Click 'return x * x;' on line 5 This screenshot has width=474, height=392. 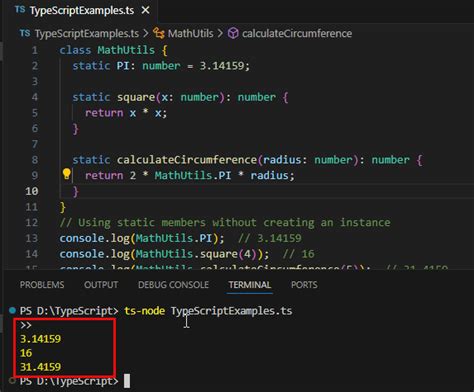pos(126,113)
